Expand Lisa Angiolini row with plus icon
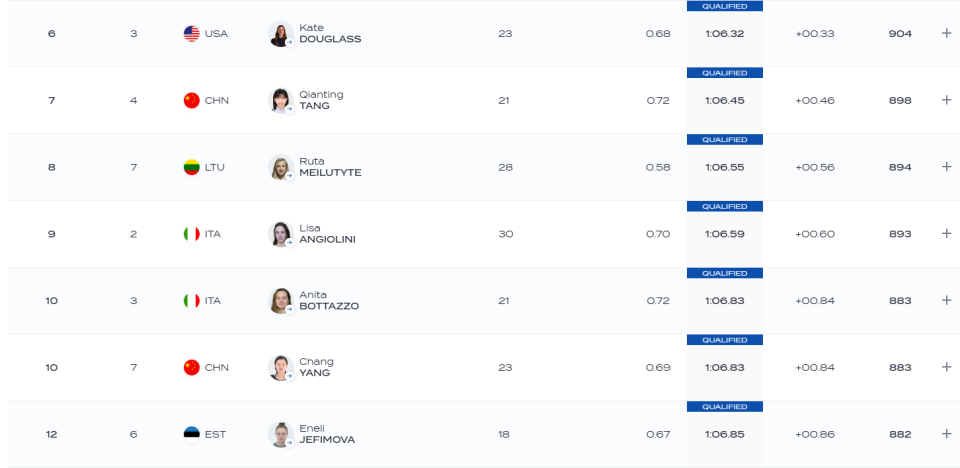This screenshot has height=468, width=960. click(946, 233)
